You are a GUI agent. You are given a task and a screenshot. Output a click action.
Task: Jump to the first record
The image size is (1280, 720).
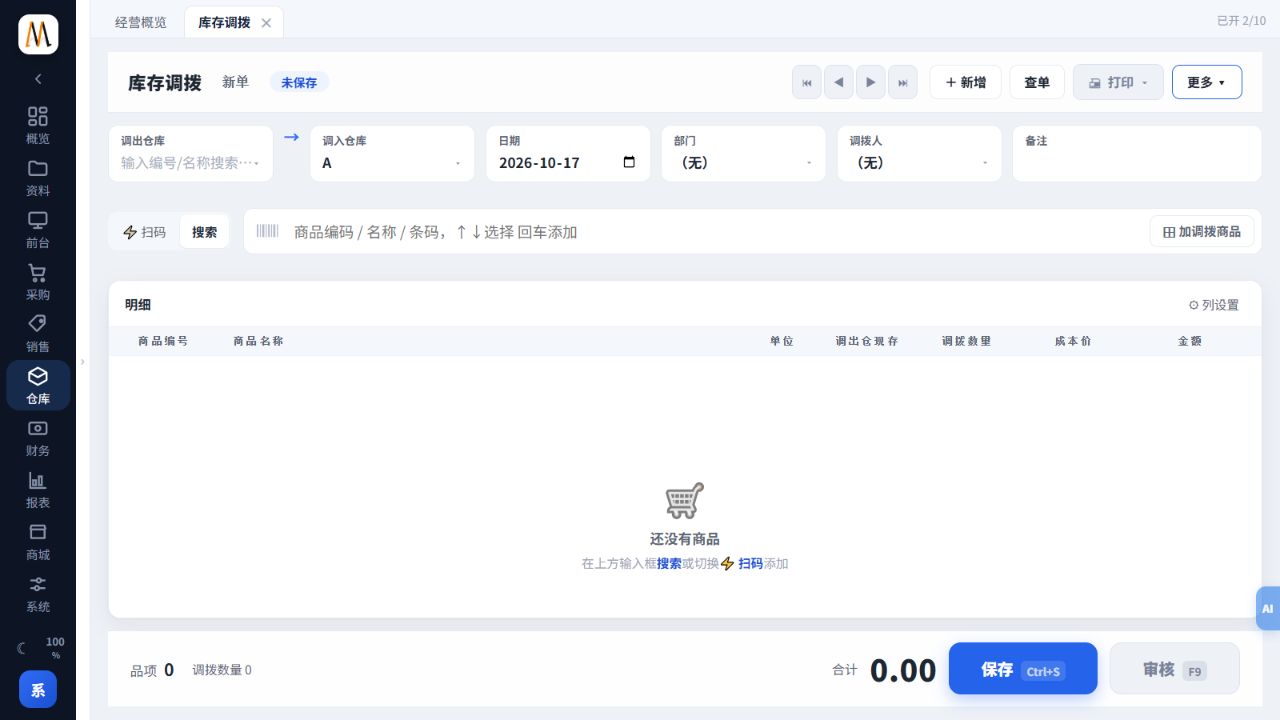coord(807,82)
